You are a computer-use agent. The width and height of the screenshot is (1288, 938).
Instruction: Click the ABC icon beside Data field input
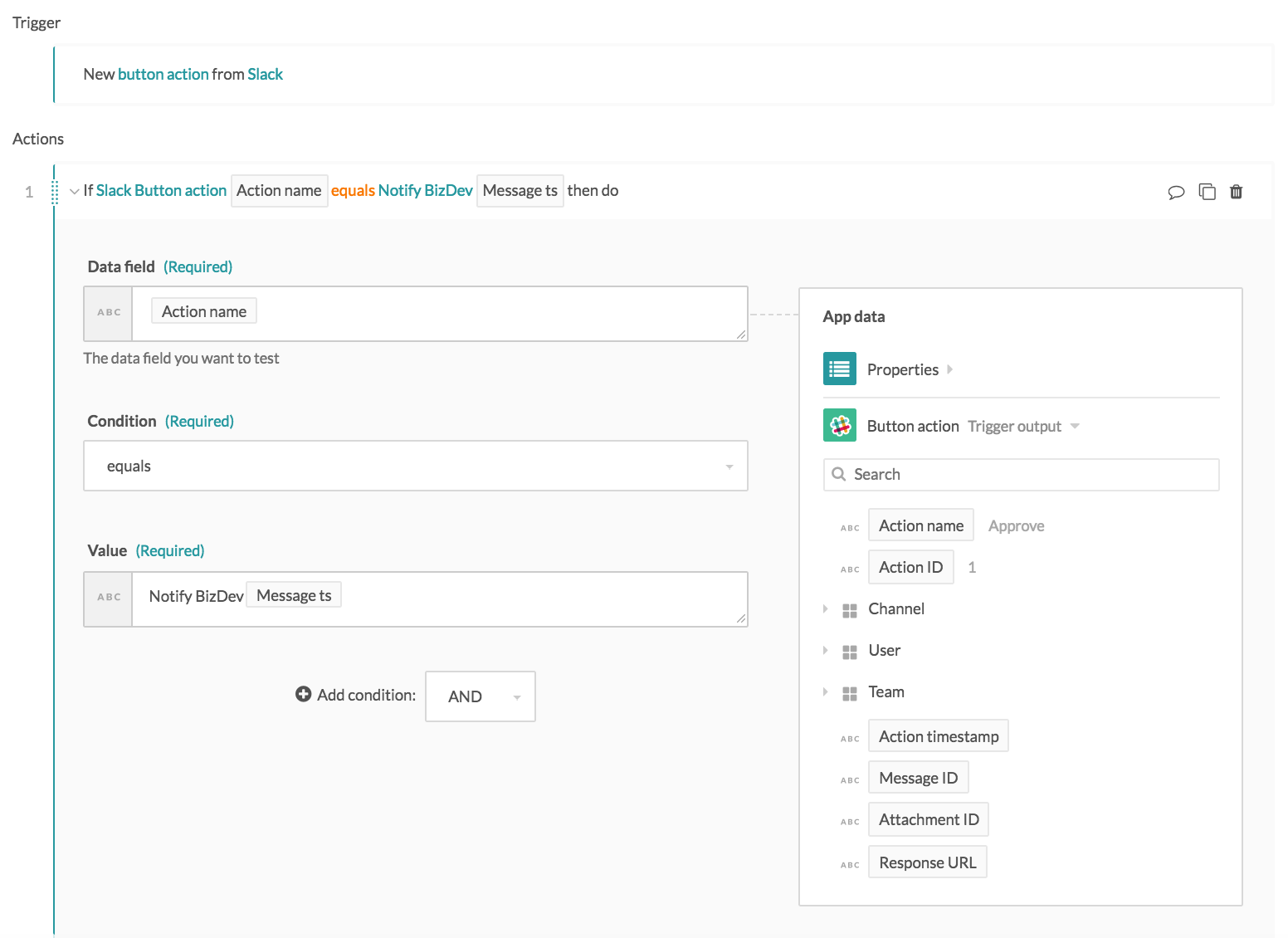coord(108,313)
